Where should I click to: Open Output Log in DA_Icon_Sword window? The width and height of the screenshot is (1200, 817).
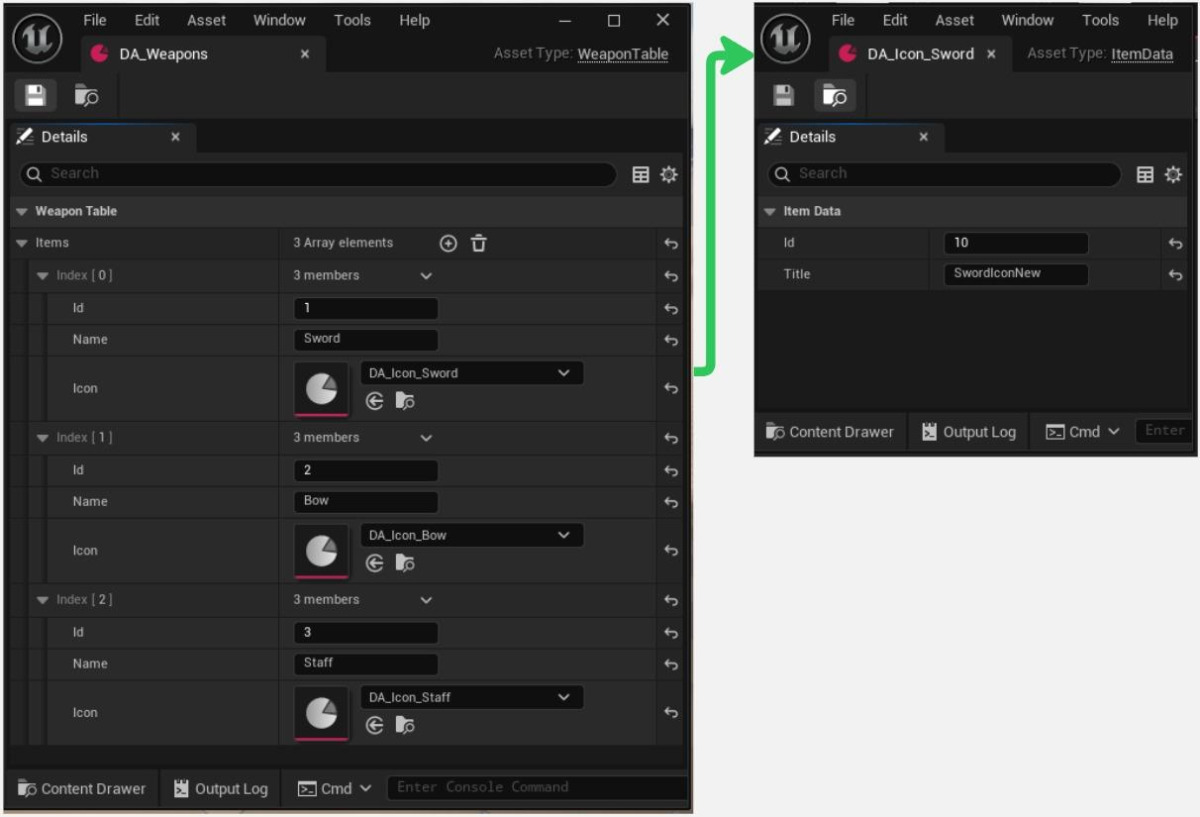[969, 432]
